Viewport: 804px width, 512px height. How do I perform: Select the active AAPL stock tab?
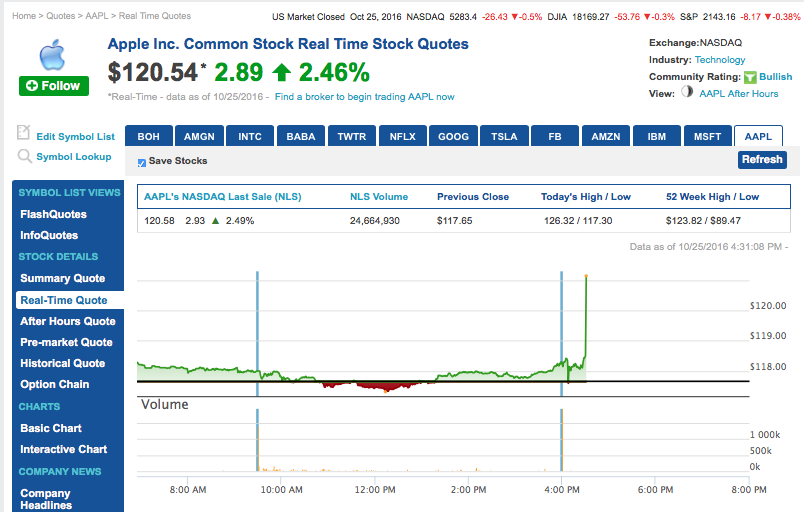[x=758, y=136]
